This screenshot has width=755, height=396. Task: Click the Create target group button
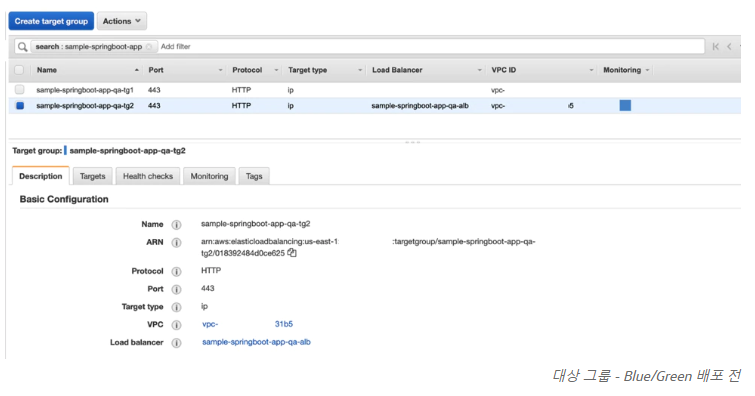coord(51,21)
